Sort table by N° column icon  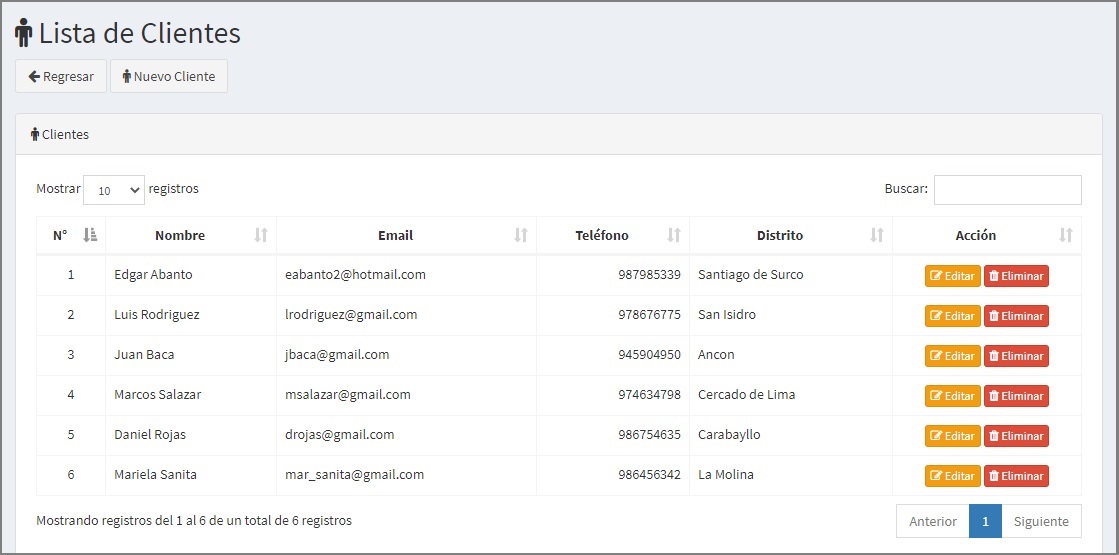[90, 235]
